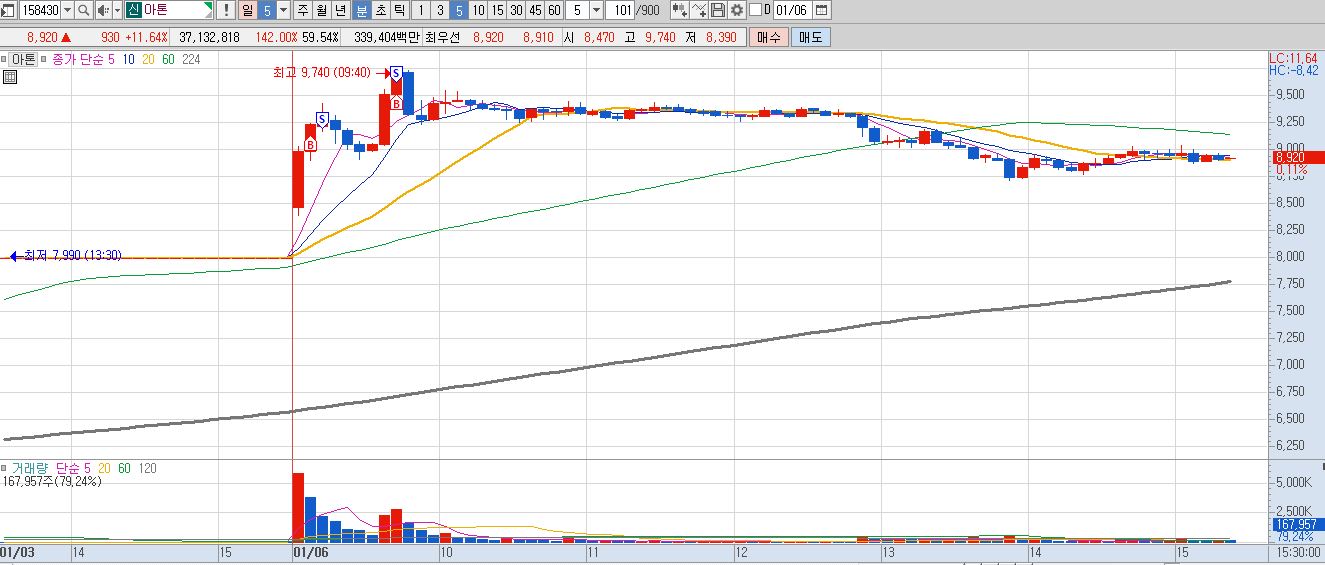Click the S sell marker at 09:40 high
The width and height of the screenshot is (1325, 565).
point(397,73)
